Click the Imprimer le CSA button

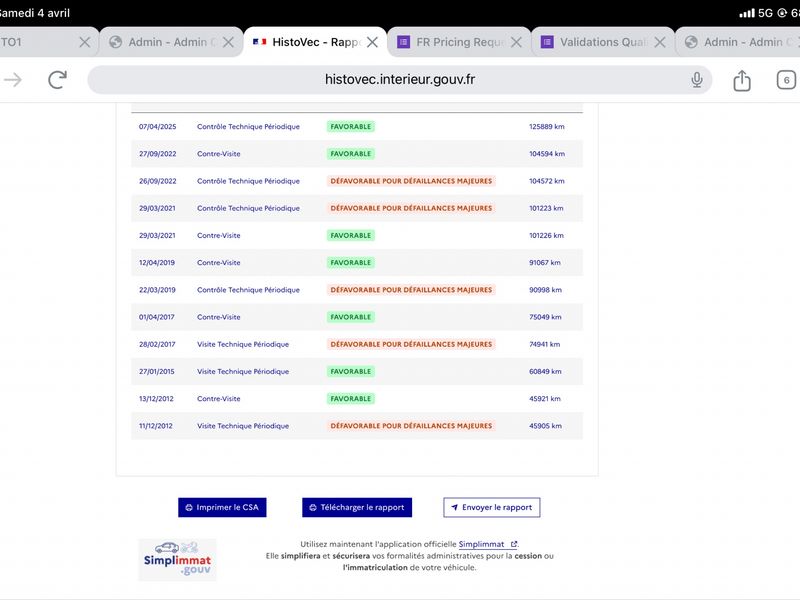click(x=222, y=507)
